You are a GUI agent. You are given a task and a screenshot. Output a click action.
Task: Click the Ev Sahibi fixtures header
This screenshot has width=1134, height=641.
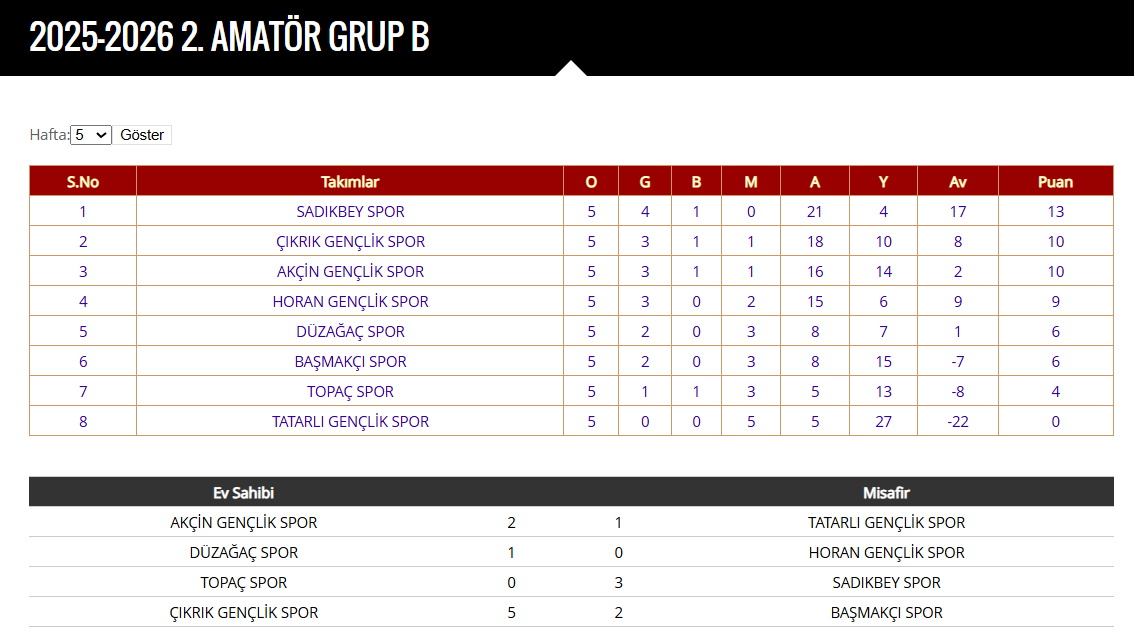click(244, 493)
